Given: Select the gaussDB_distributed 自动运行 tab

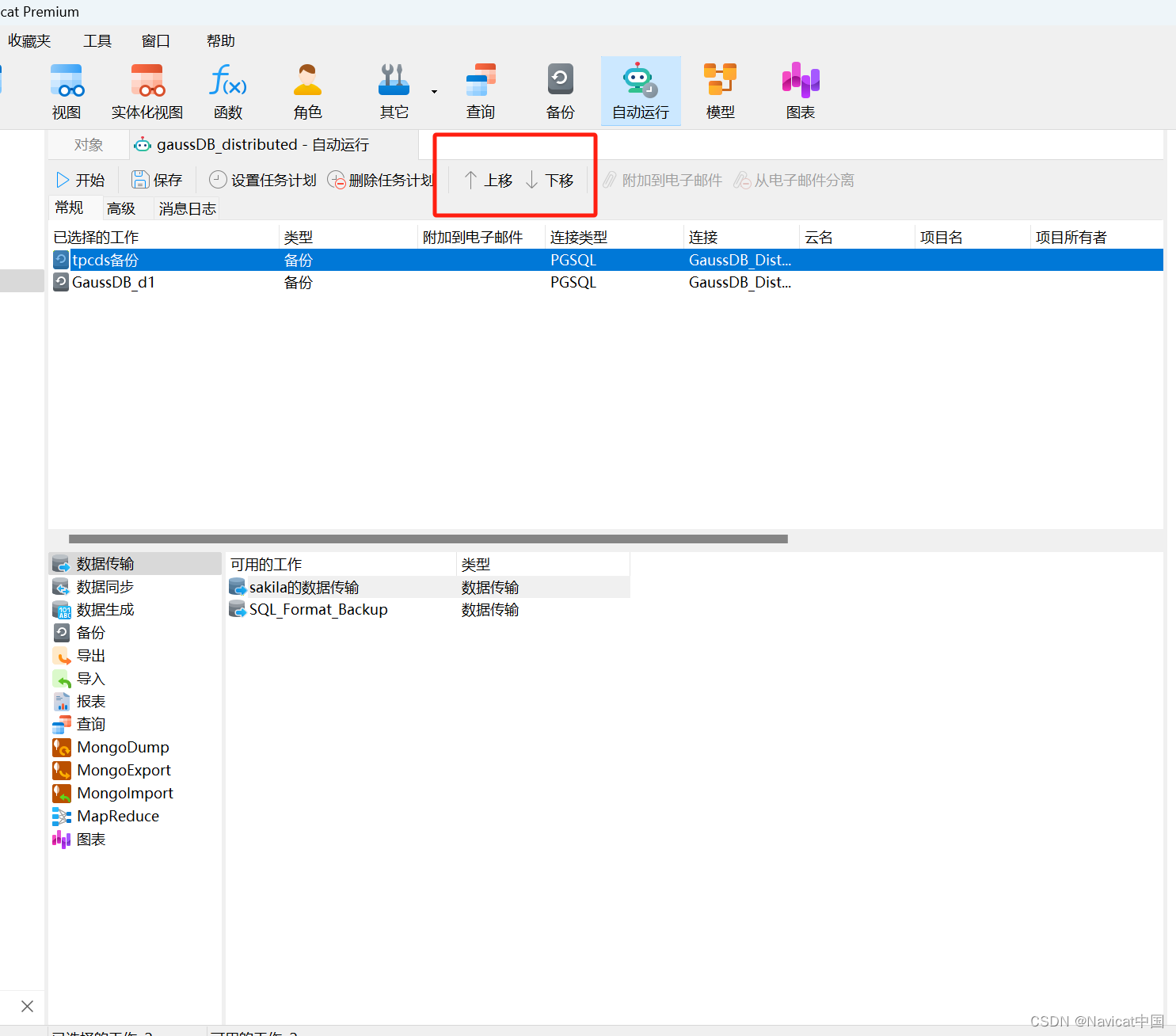Looking at the screenshot, I should click(274, 145).
